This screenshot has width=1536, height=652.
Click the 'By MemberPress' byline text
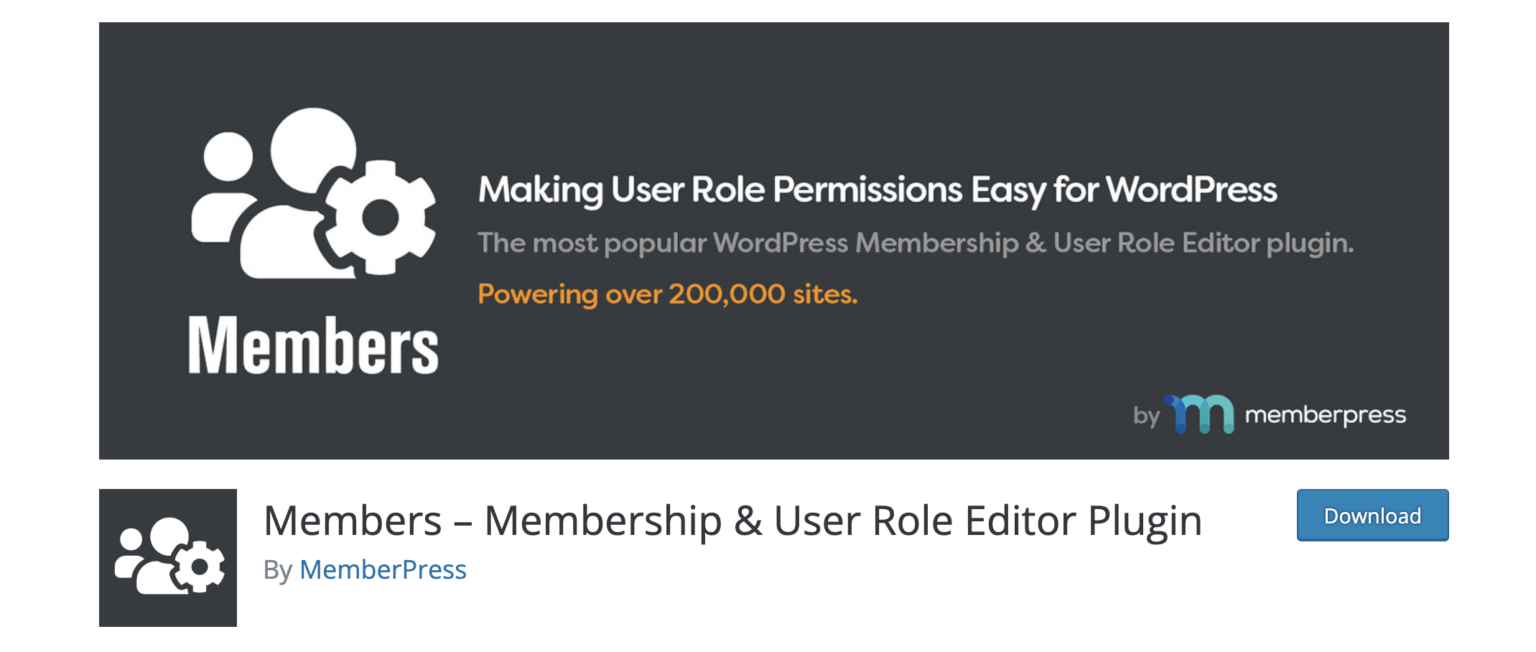(360, 570)
